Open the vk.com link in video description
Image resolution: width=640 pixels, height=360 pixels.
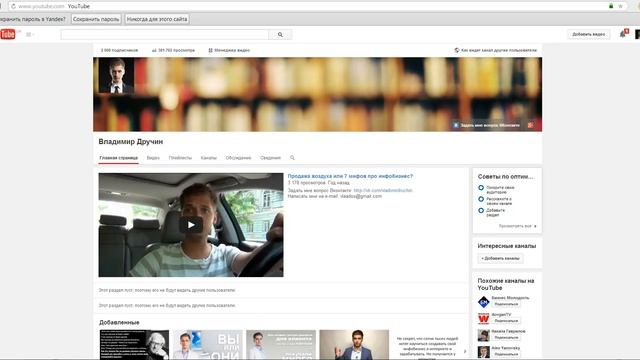(x=383, y=191)
